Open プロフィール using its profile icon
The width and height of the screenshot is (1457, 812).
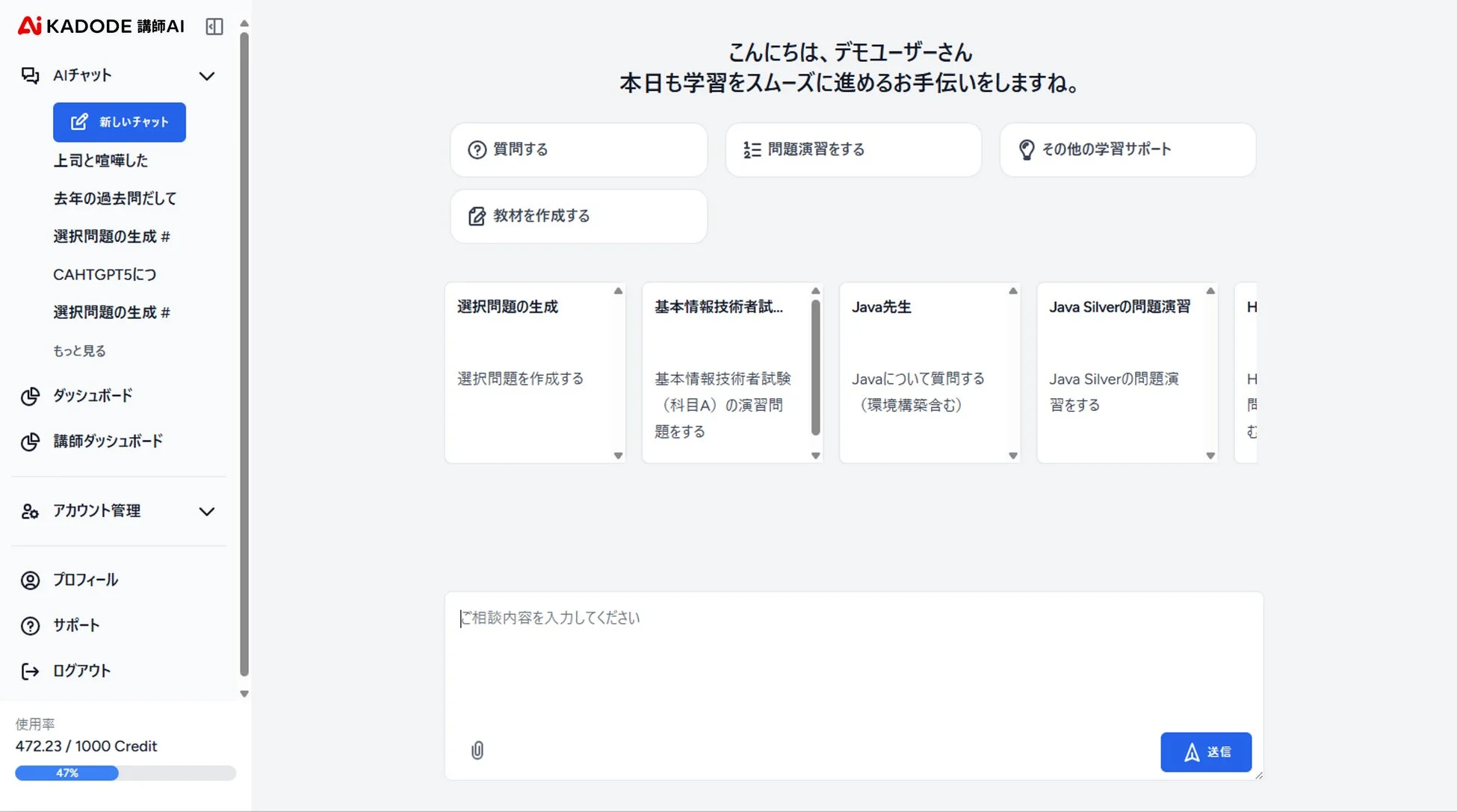pyautogui.click(x=30, y=580)
